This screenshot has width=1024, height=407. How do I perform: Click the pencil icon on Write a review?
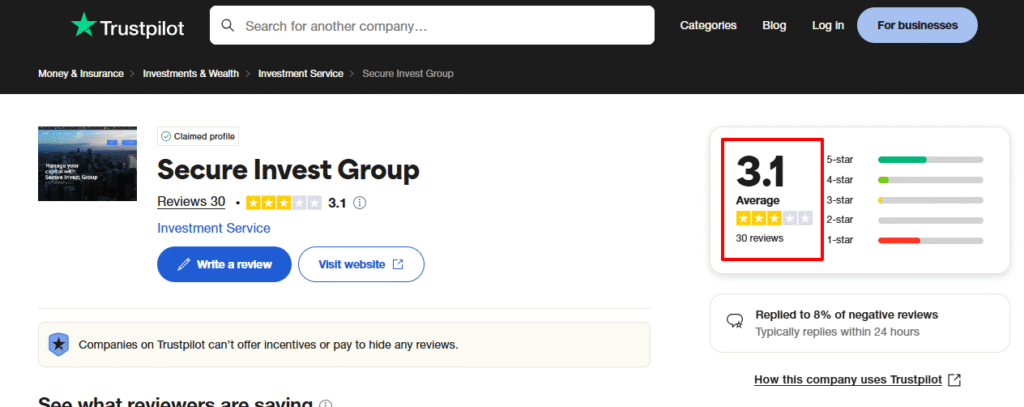[184, 265]
